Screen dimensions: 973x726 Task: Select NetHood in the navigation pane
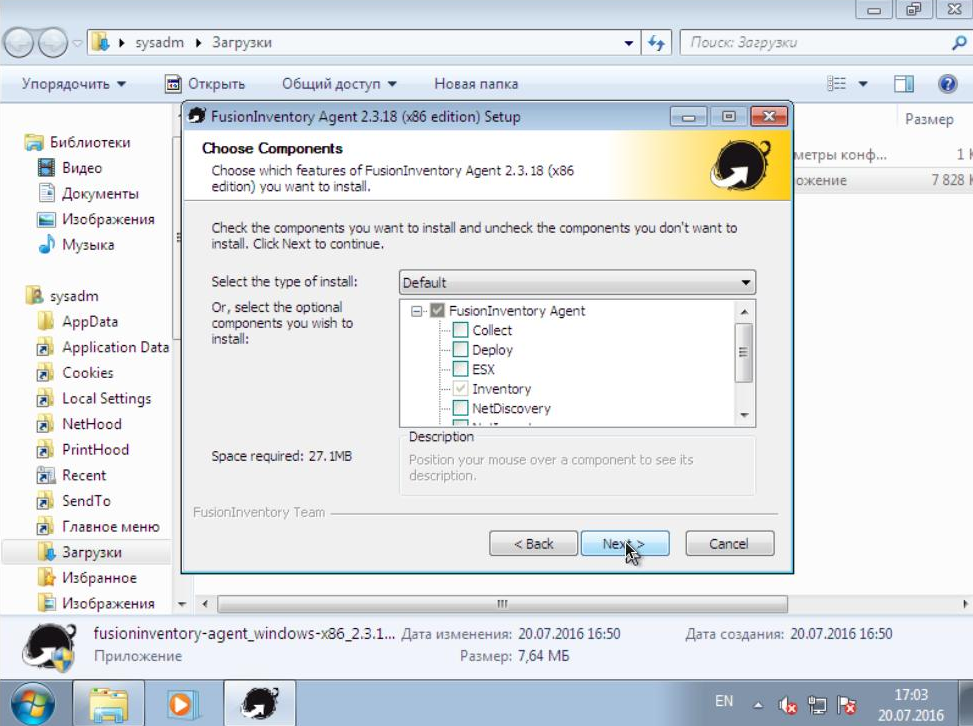click(x=79, y=424)
